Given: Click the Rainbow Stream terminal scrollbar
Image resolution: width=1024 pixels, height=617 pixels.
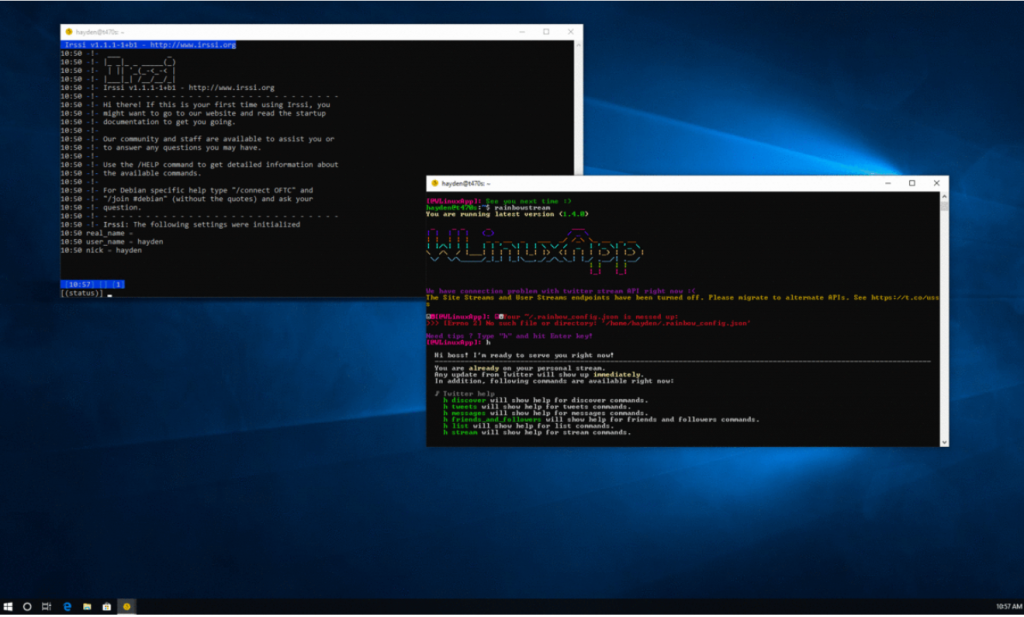Looking at the screenshot, I should pyautogui.click(x=943, y=320).
